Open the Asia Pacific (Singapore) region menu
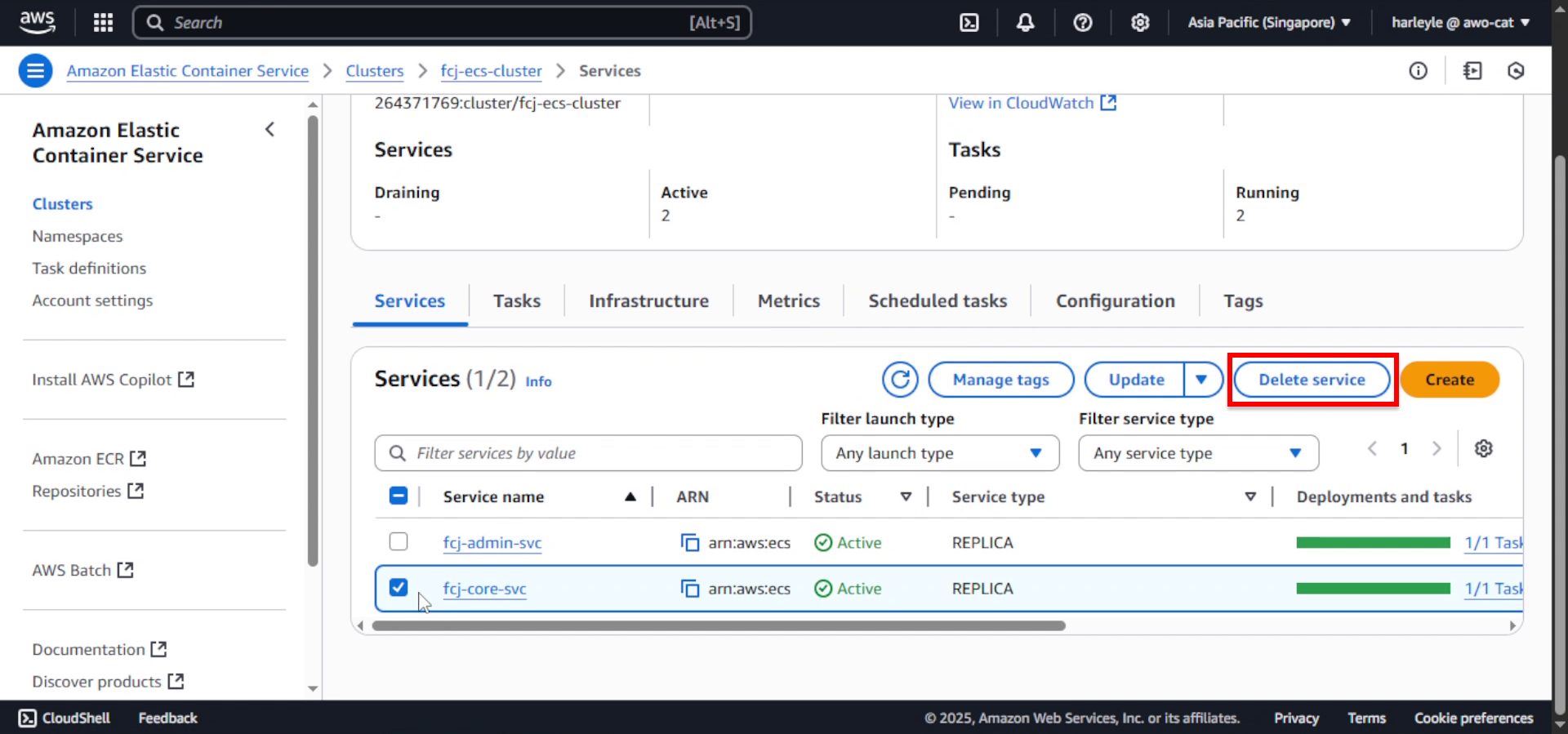The width and height of the screenshot is (1568, 734). pyautogui.click(x=1269, y=22)
